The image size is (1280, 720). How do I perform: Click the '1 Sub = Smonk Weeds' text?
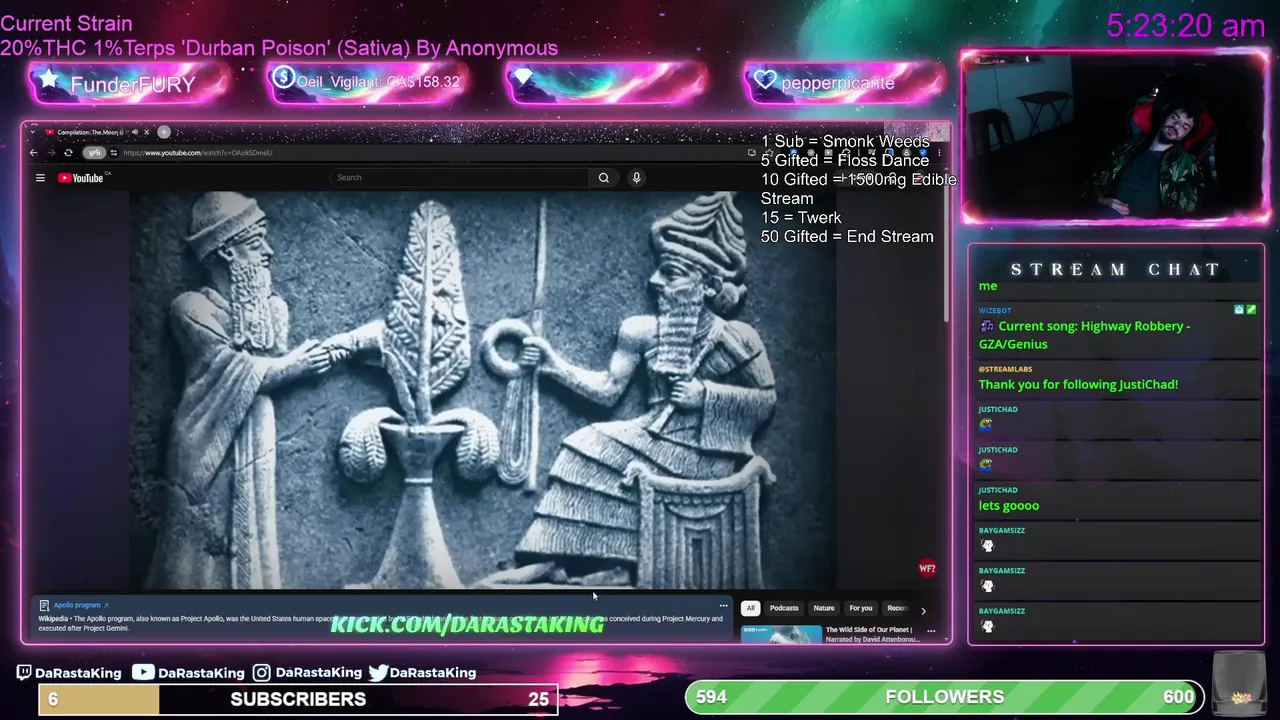845,141
